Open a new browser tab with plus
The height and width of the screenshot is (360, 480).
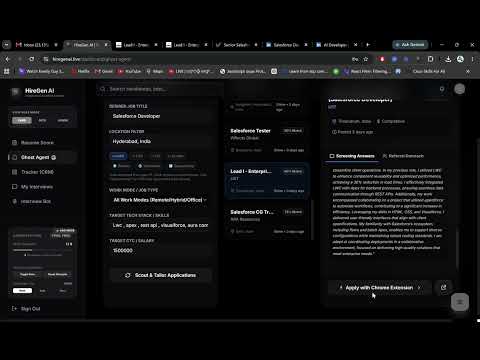click(x=368, y=45)
